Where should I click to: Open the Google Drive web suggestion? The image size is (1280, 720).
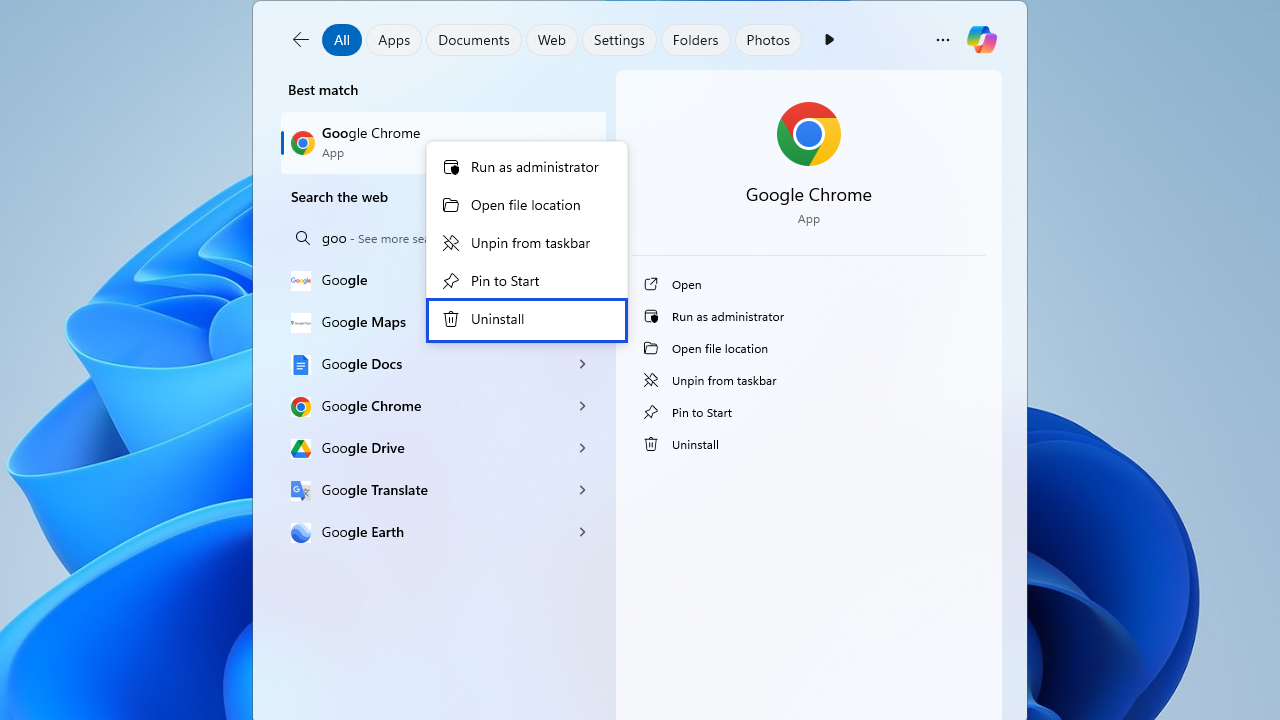point(444,448)
